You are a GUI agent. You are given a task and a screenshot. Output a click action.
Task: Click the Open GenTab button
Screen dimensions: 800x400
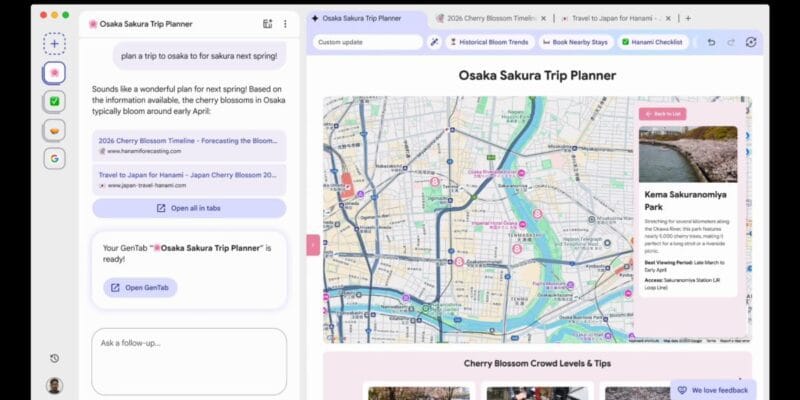pos(140,288)
